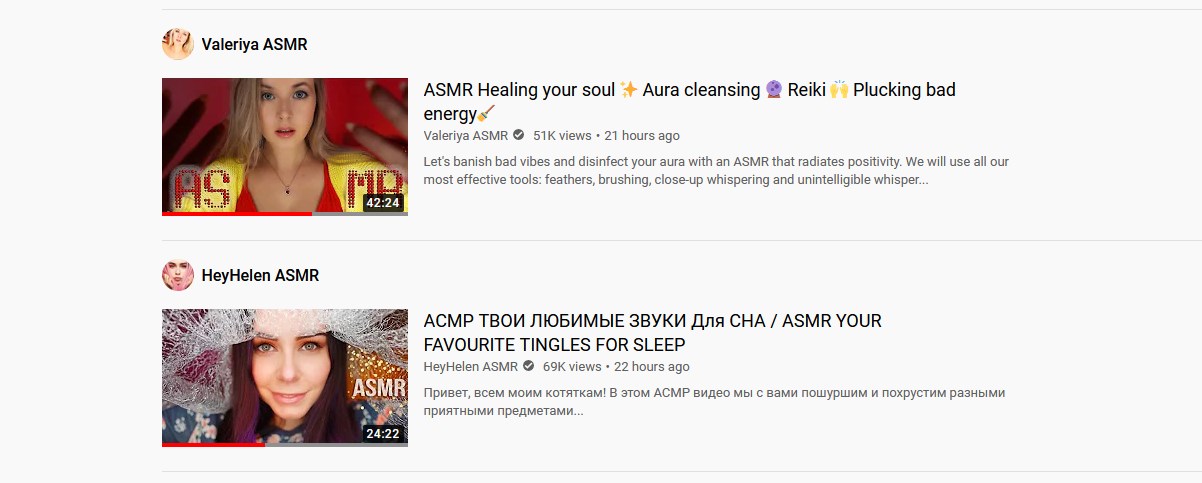Click '69K views • 22 hours ago' text
The height and width of the screenshot is (483, 1202).
coord(616,366)
